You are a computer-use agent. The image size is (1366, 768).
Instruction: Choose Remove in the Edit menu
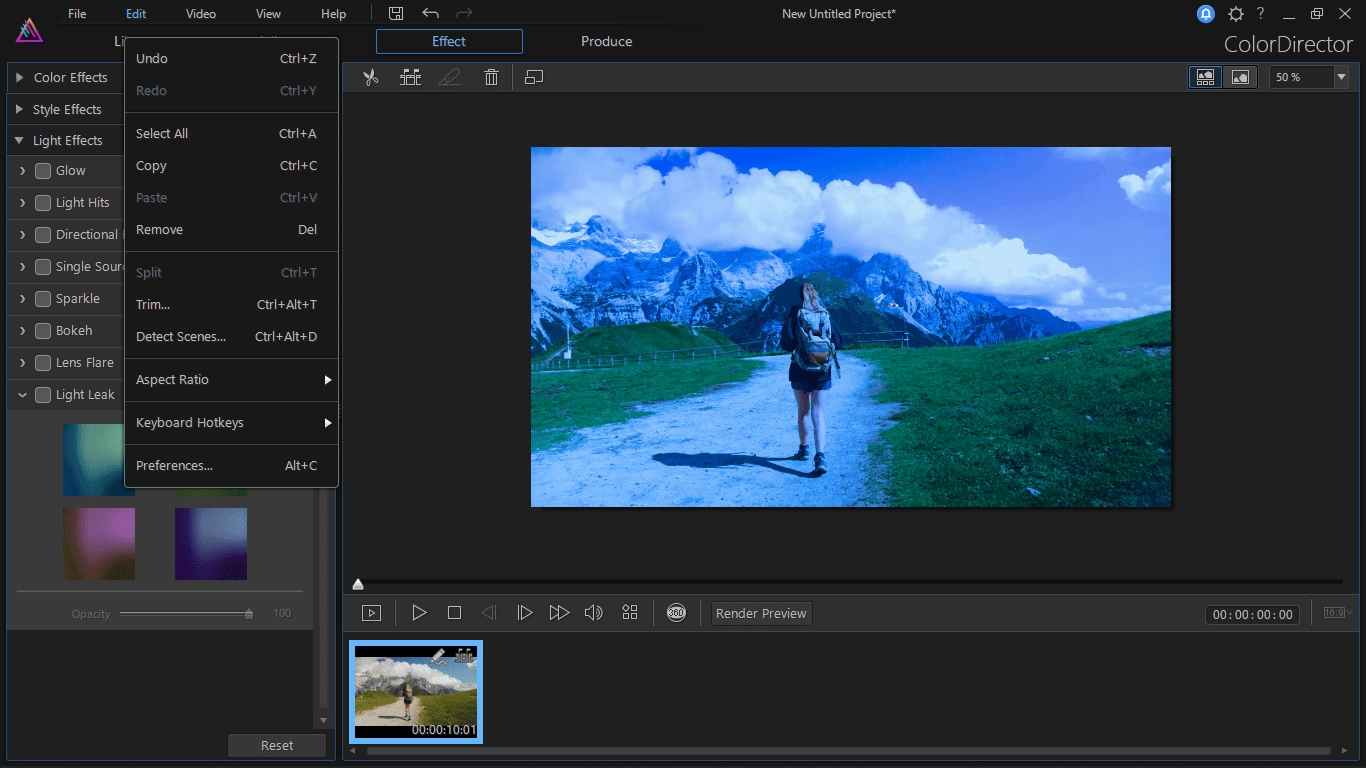[231, 230]
